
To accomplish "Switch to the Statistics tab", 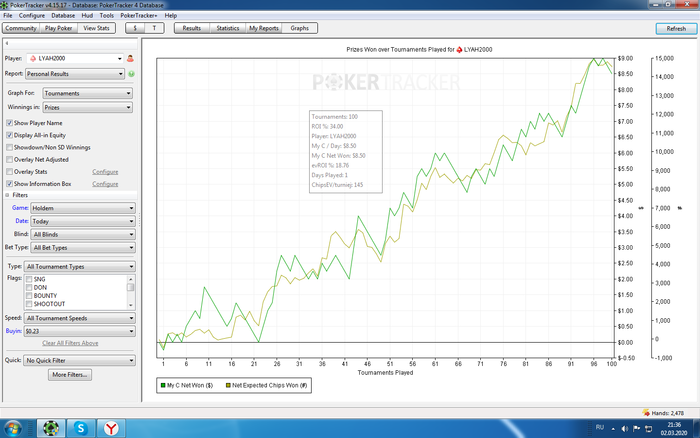I will tap(228, 28).
